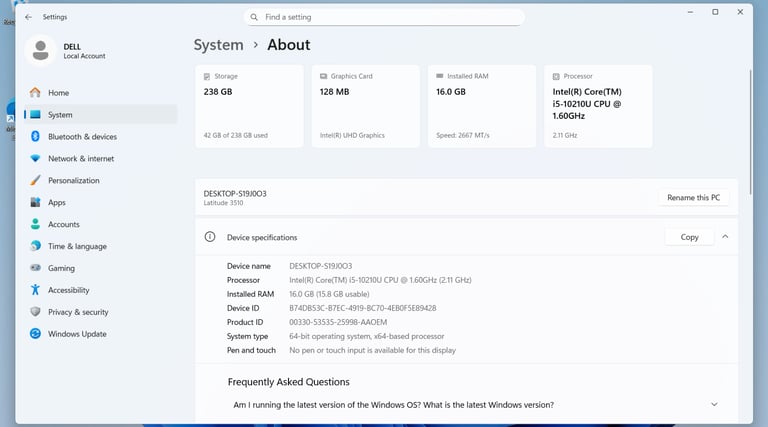Click the 16.0 GB (15.8 GB usable) value

tap(329, 294)
